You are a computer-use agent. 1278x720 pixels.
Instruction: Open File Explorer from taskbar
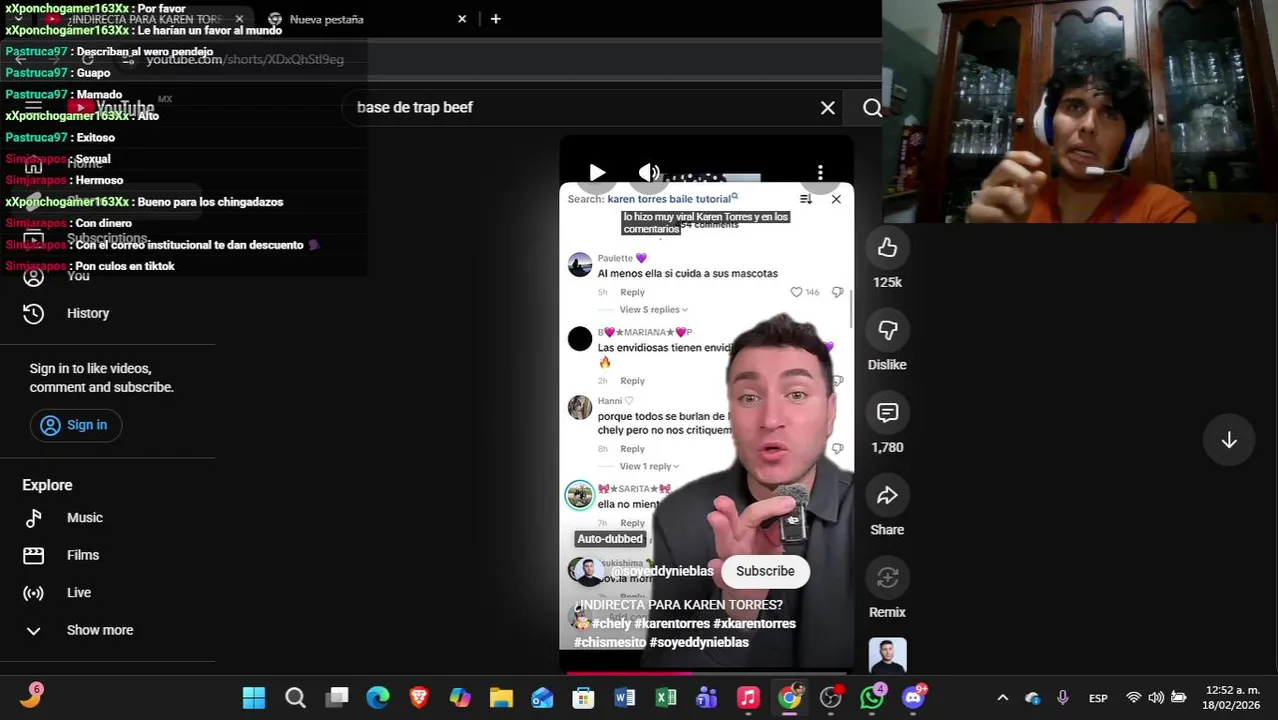501,698
